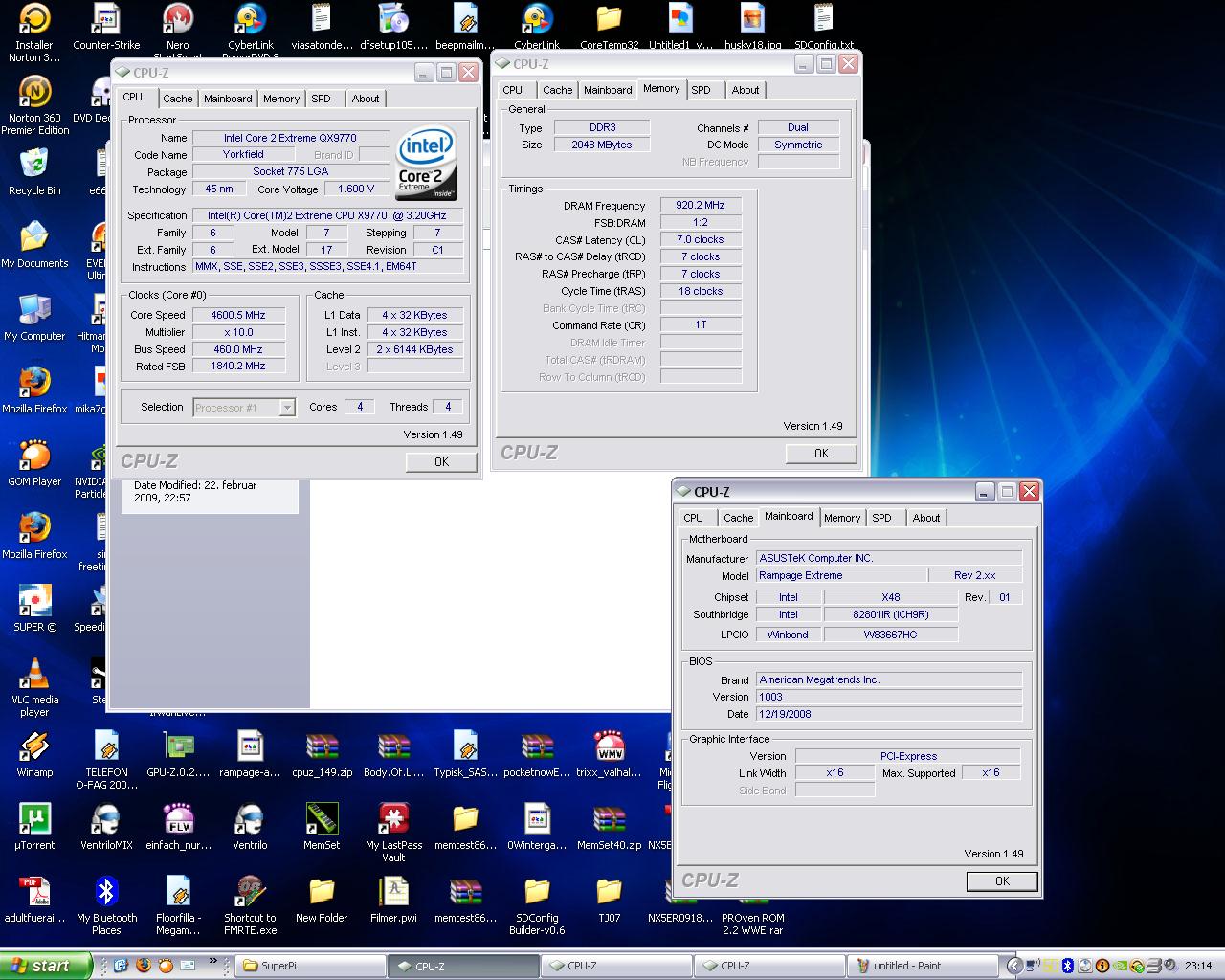The height and width of the screenshot is (980, 1225).
Task: Open CPU tab in Memory window
Action: [x=513, y=90]
